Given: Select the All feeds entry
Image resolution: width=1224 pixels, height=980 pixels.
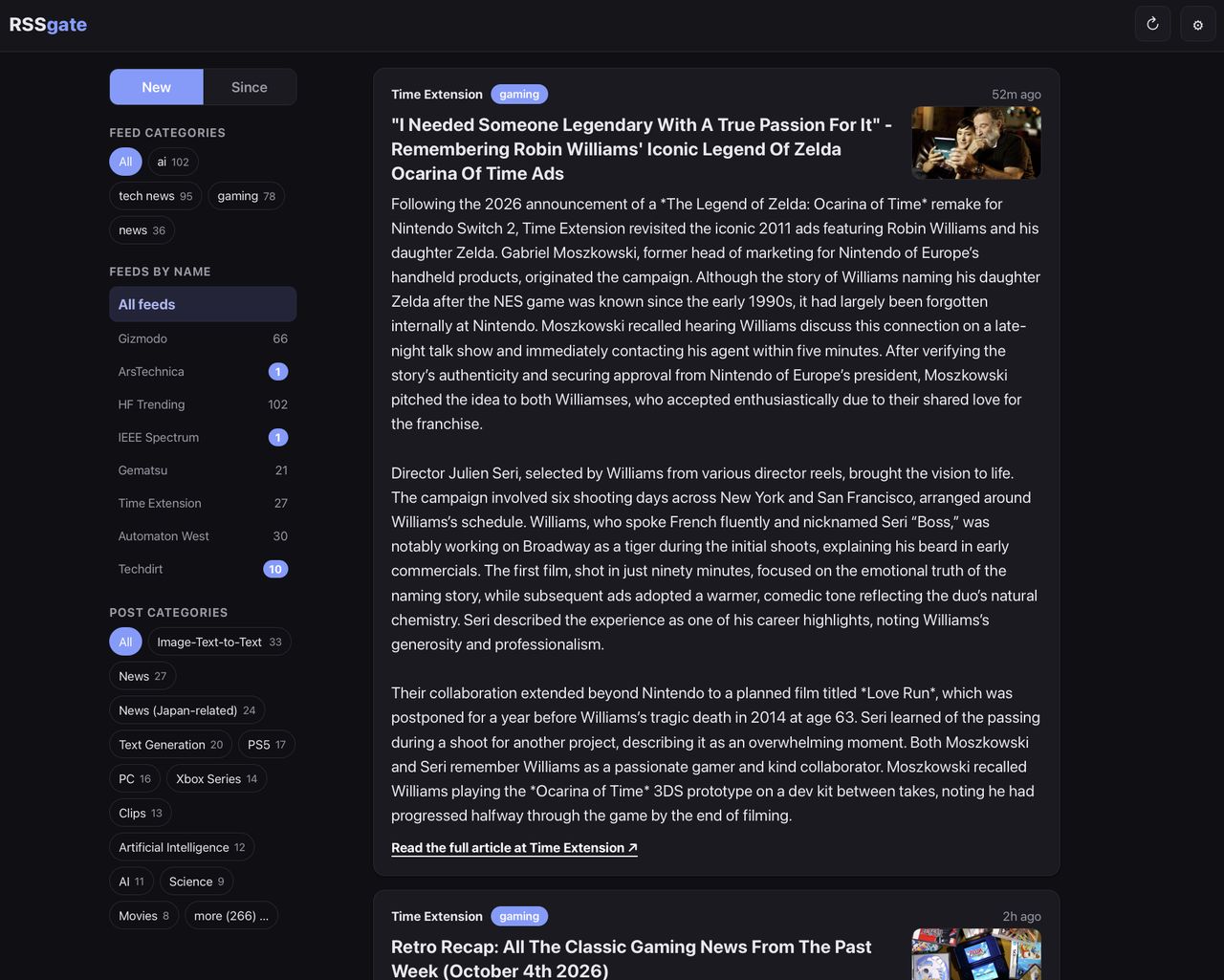Looking at the screenshot, I should (x=203, y=304).
